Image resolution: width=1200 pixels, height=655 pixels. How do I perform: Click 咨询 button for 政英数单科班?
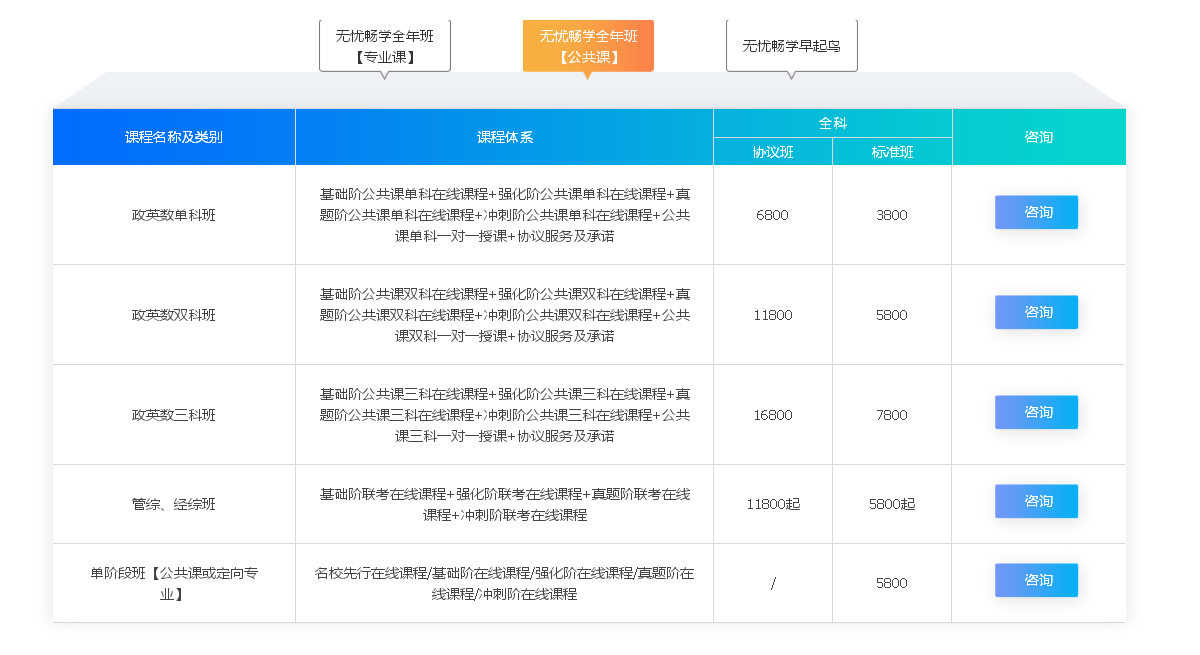click(x=1036, y=212)
